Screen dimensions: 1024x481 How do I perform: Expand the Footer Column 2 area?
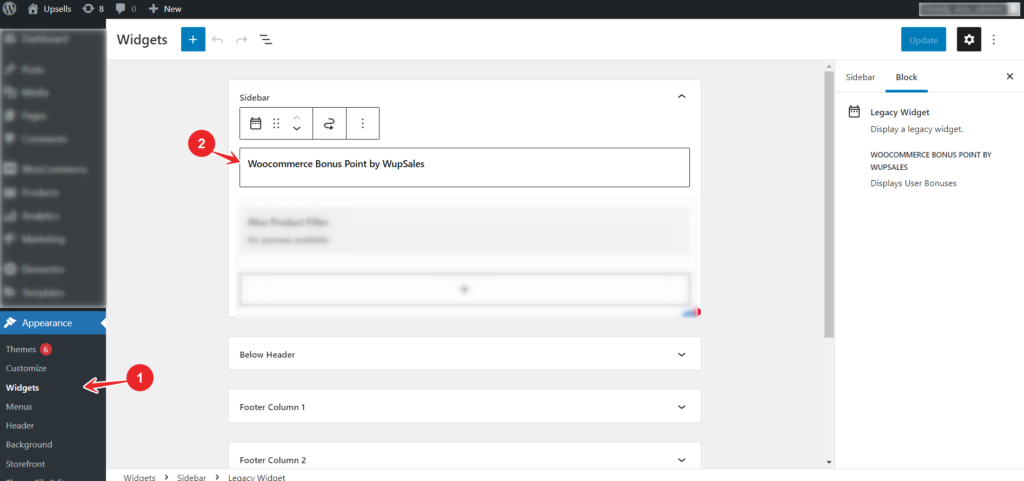[x=464, y=459]
